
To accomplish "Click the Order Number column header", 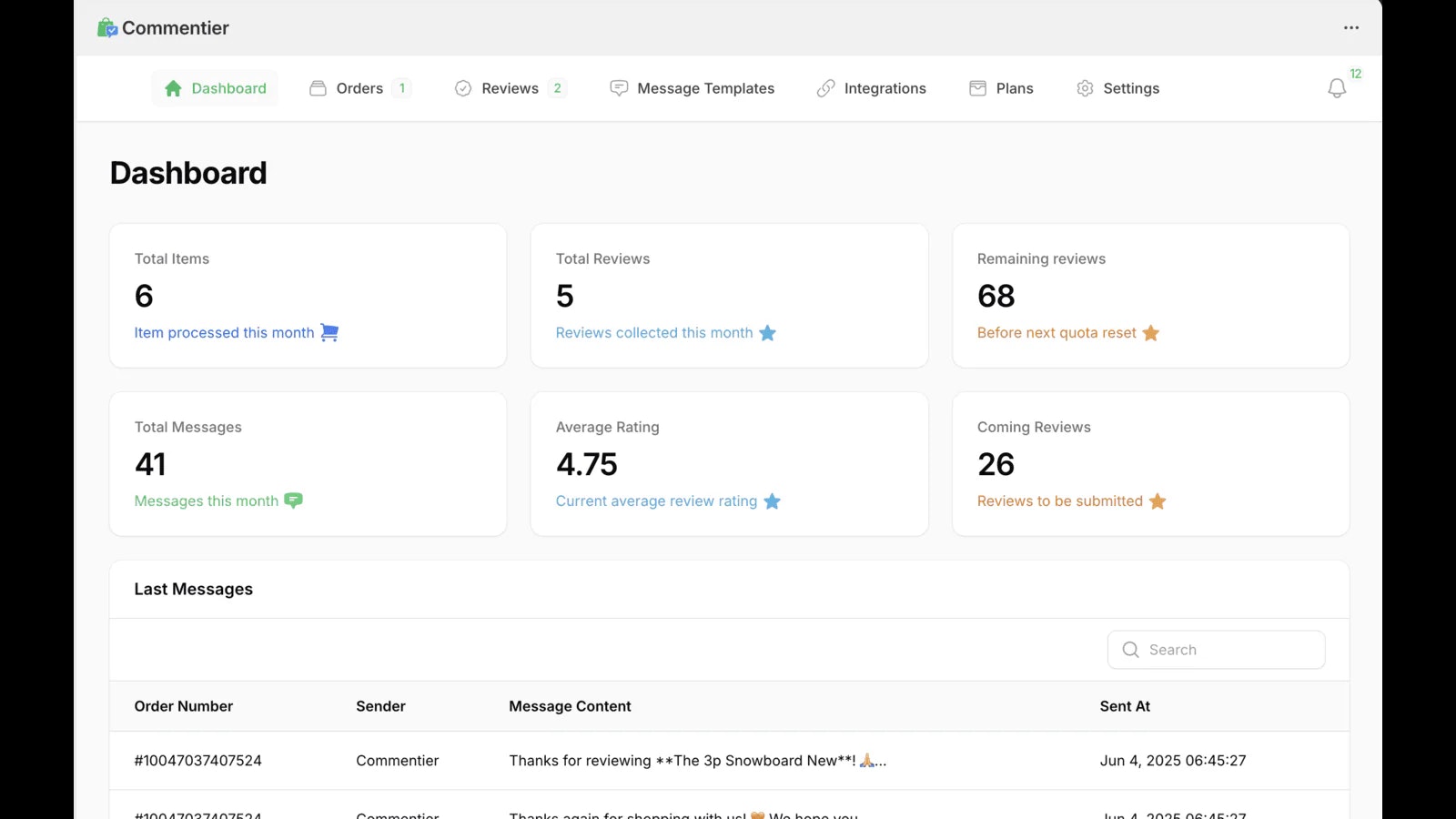I will pos(184,706).
